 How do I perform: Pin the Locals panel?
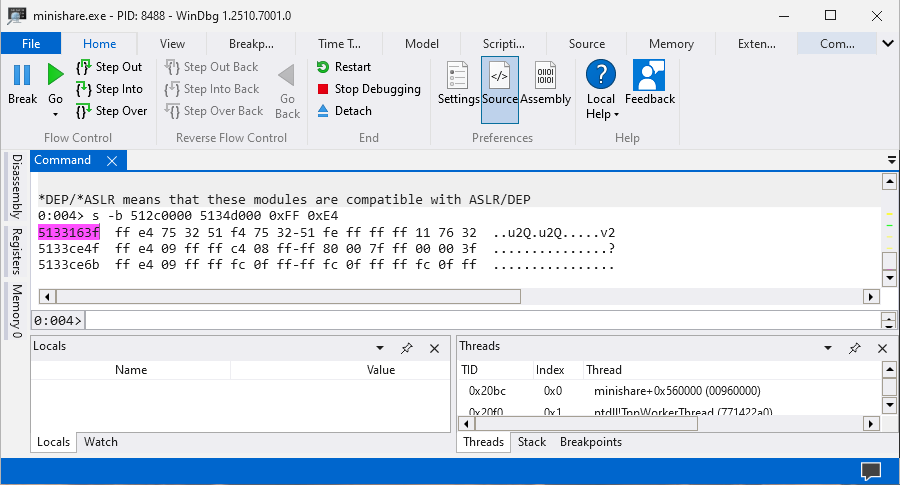(x=407, y=348)
